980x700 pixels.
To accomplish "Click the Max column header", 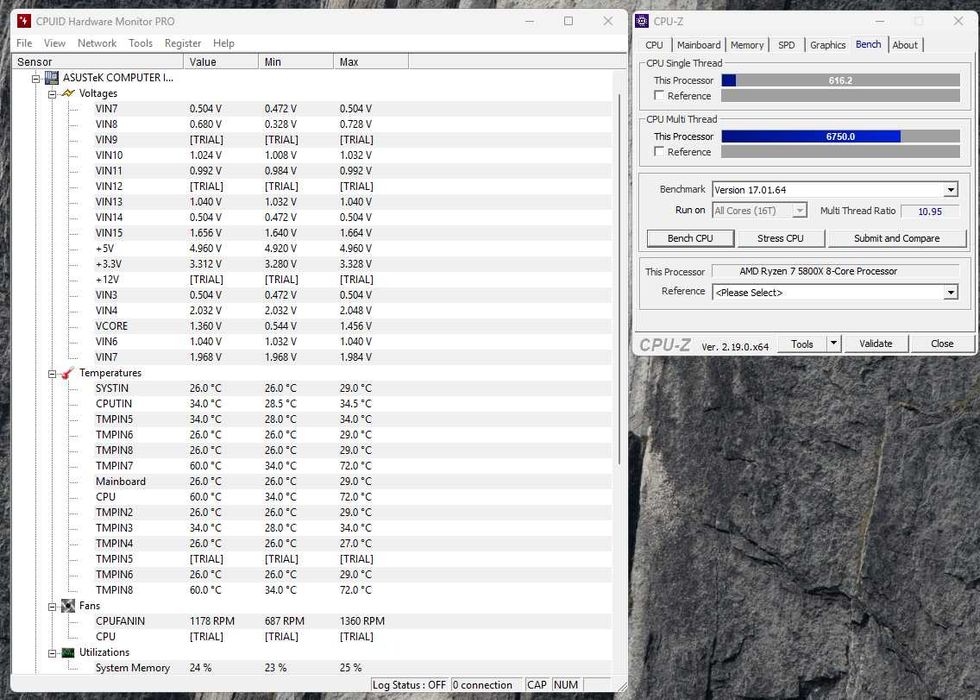I will click(x=371, y=62).
